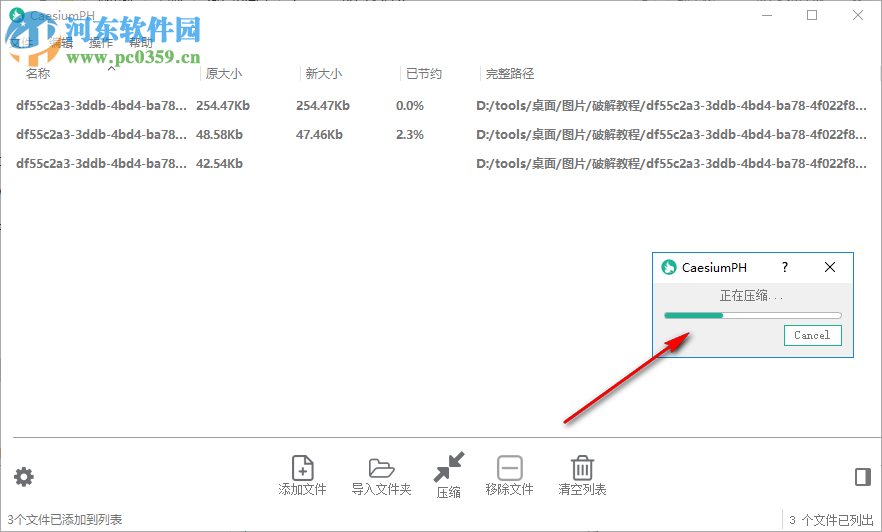Click status text 3 个文件已列出
Screen dimensions: 882x532
[831, 520]
